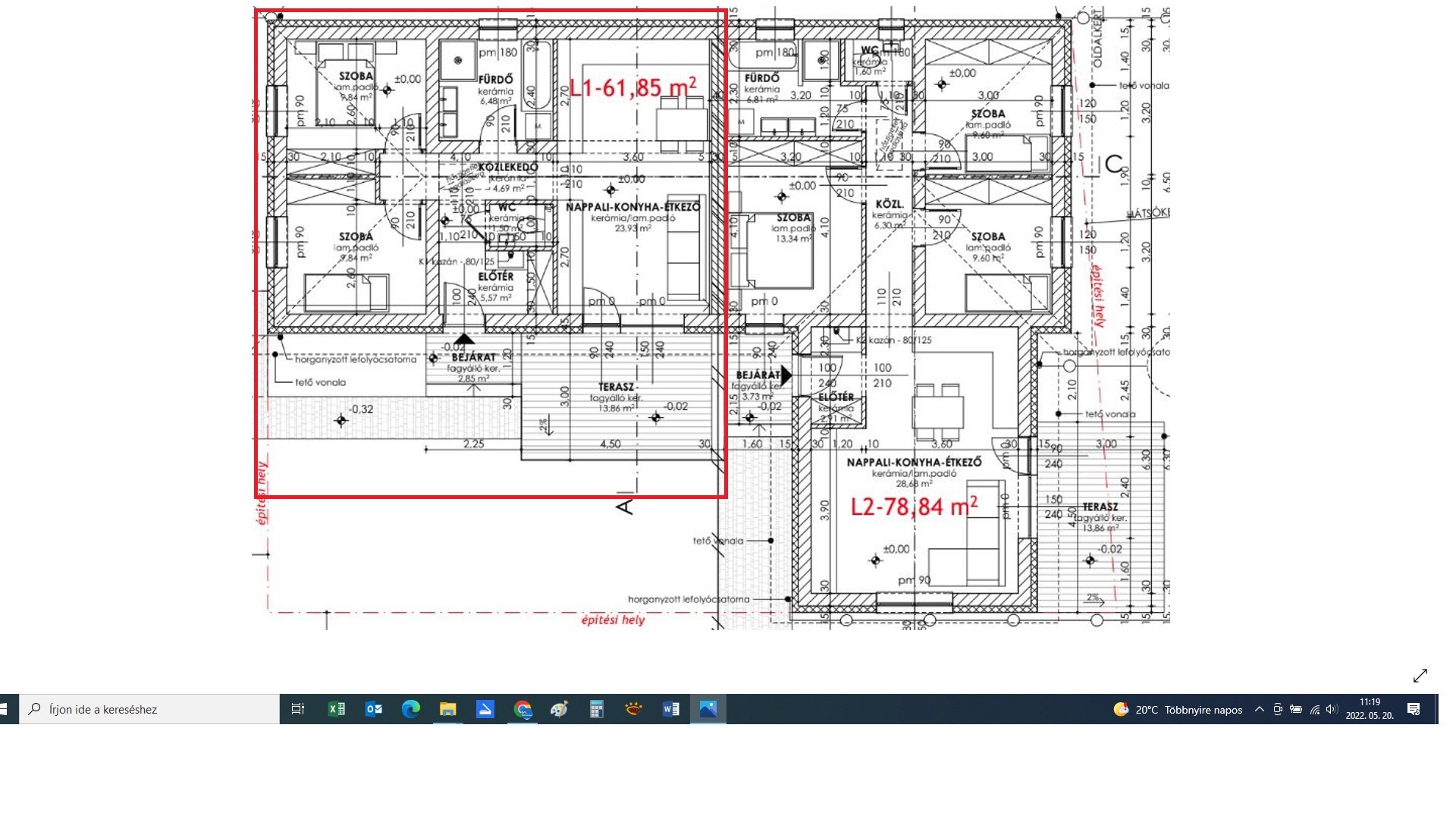Screen dimensions: 1456x819
Task: Open Excel from the taskbar
Action: click(336, 709)
